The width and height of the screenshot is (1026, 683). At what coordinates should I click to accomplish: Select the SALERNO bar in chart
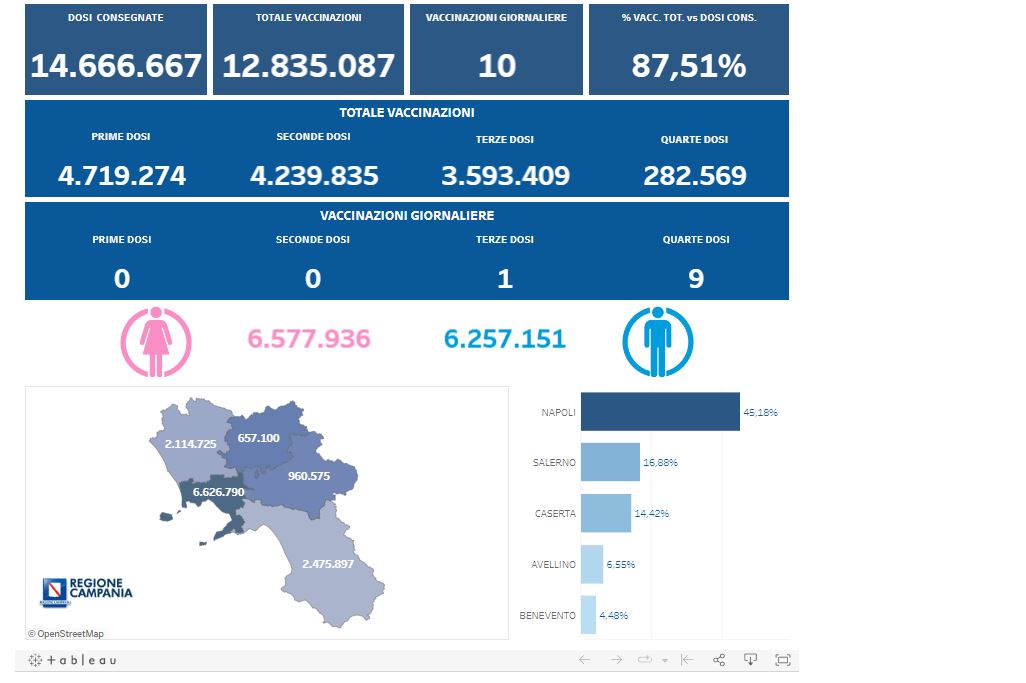[x=610, y=462]
